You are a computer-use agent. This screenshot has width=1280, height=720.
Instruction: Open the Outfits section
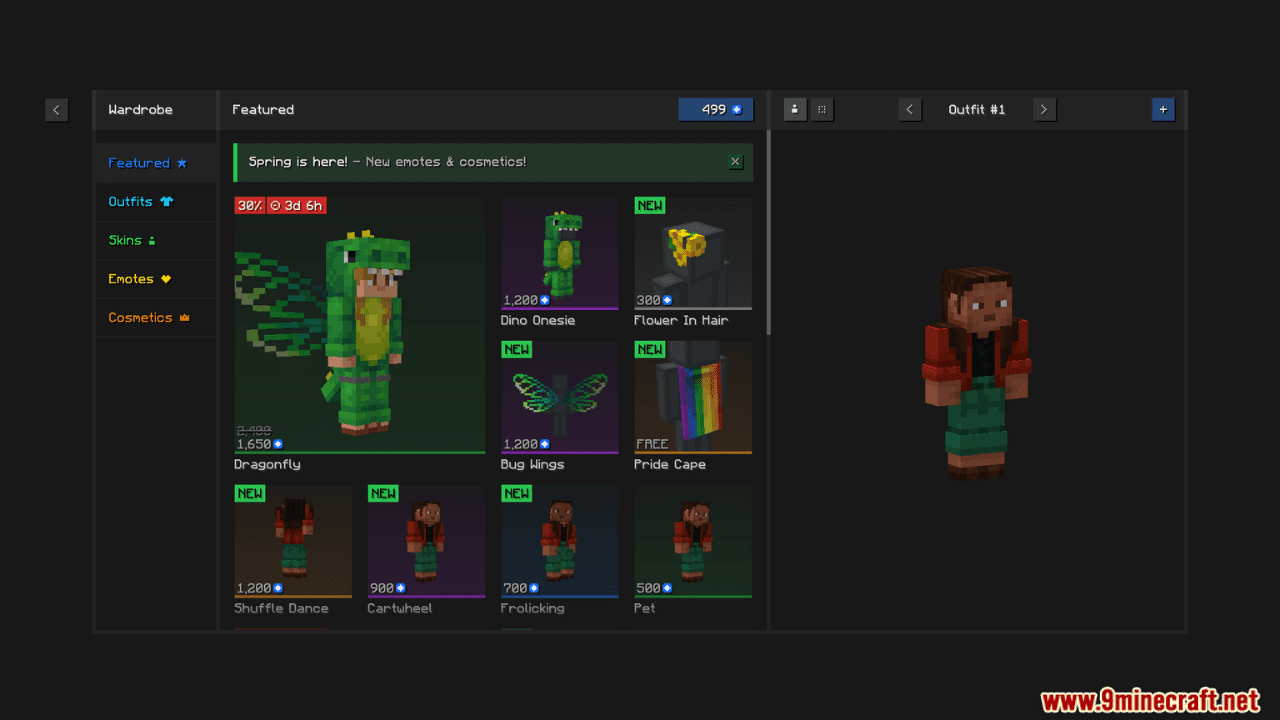tap(140, 202)
